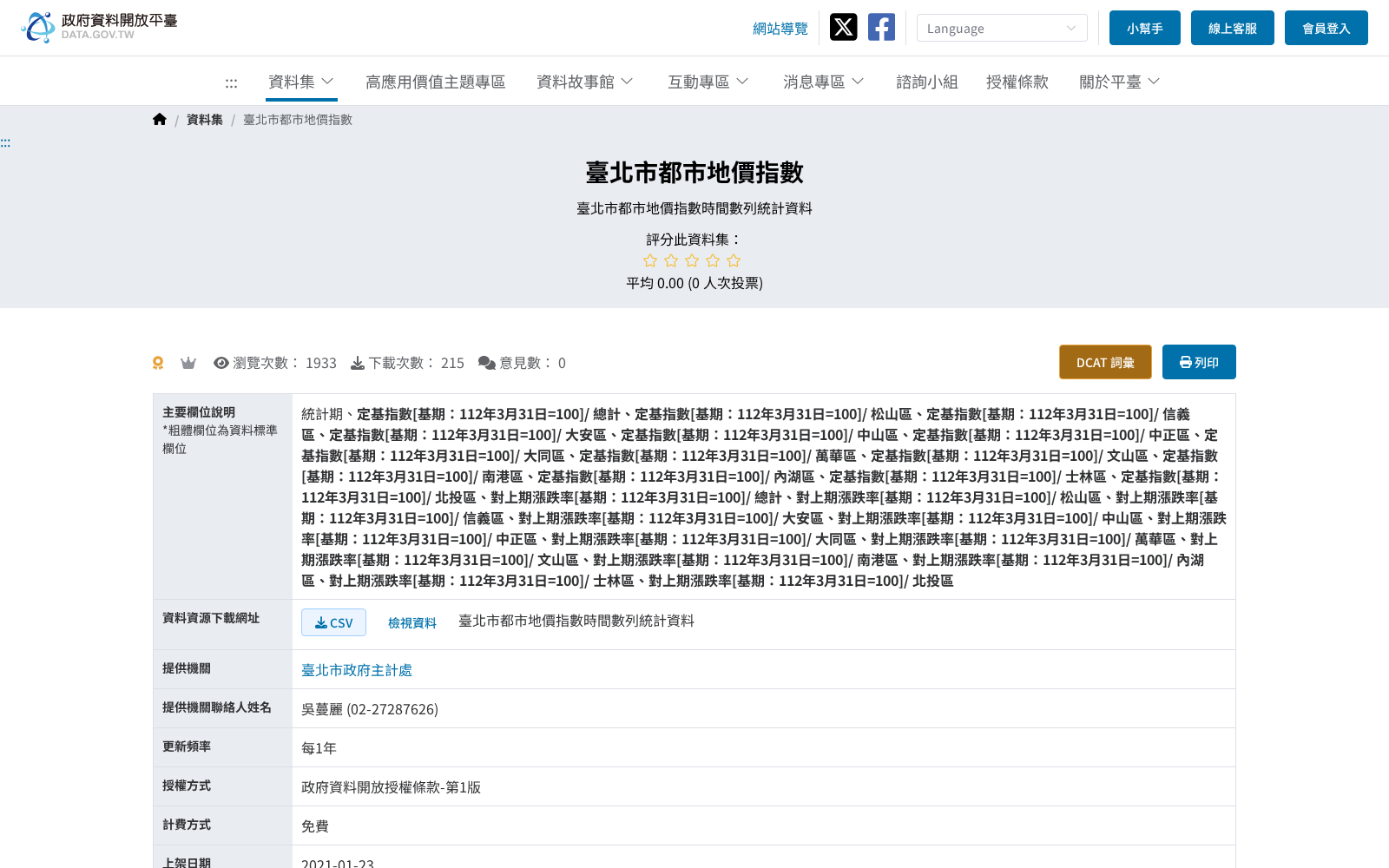1389x868 pixels.
Task: Click the 政府資料開放授權條款-第1版 value
Action: [x=391, y=787]
